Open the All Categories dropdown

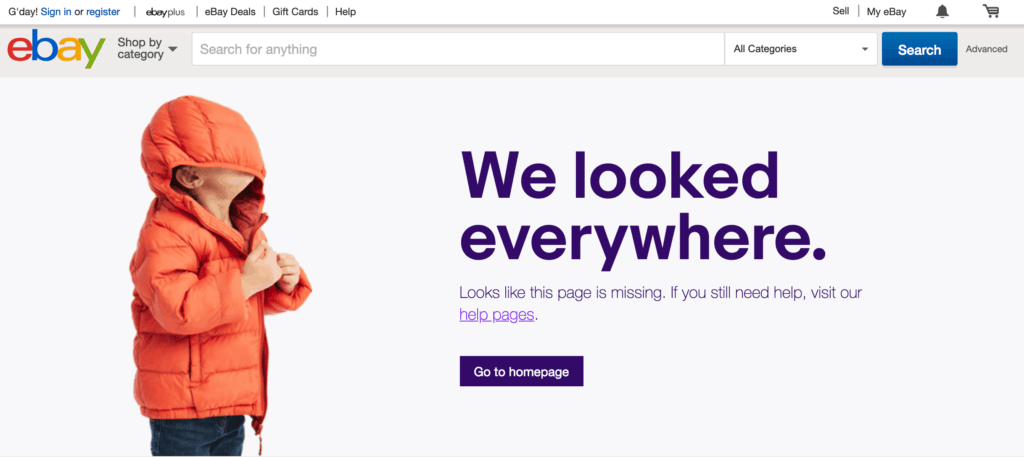pyautogui.click(x=800, y=49)
